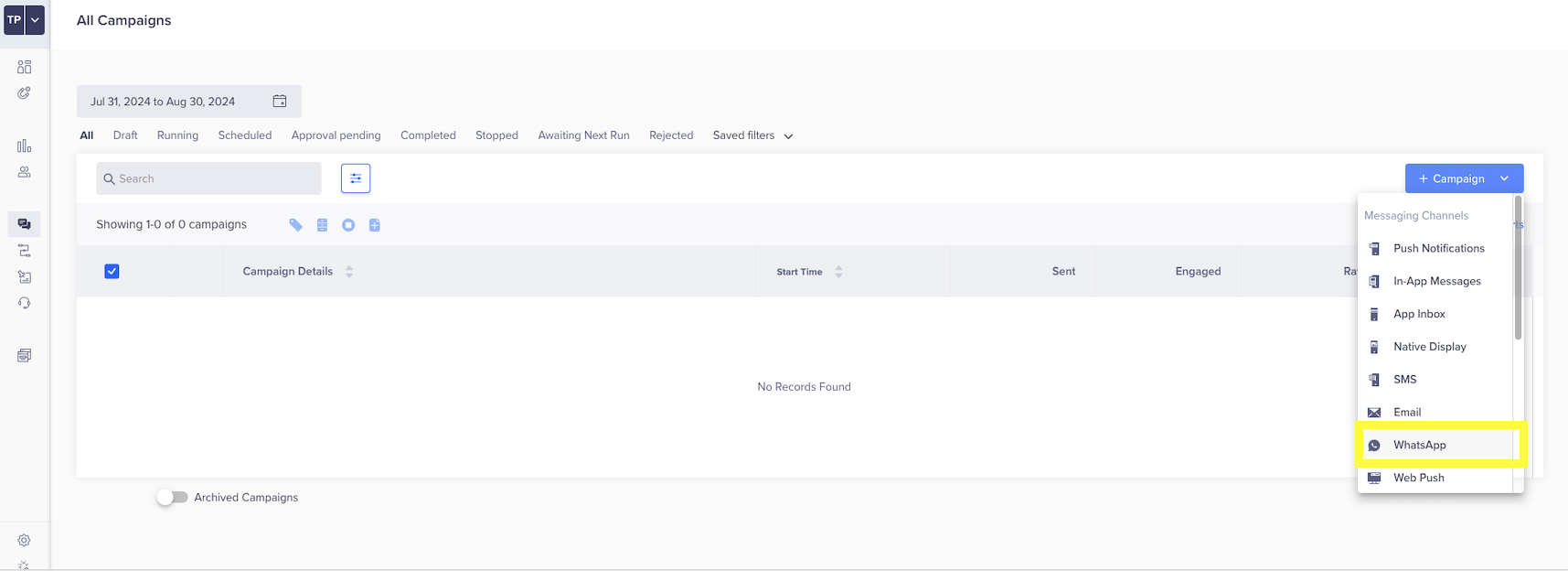1568x571 pixels.
Task: Sort by Campaign Details column
Action: coord(349,272)
